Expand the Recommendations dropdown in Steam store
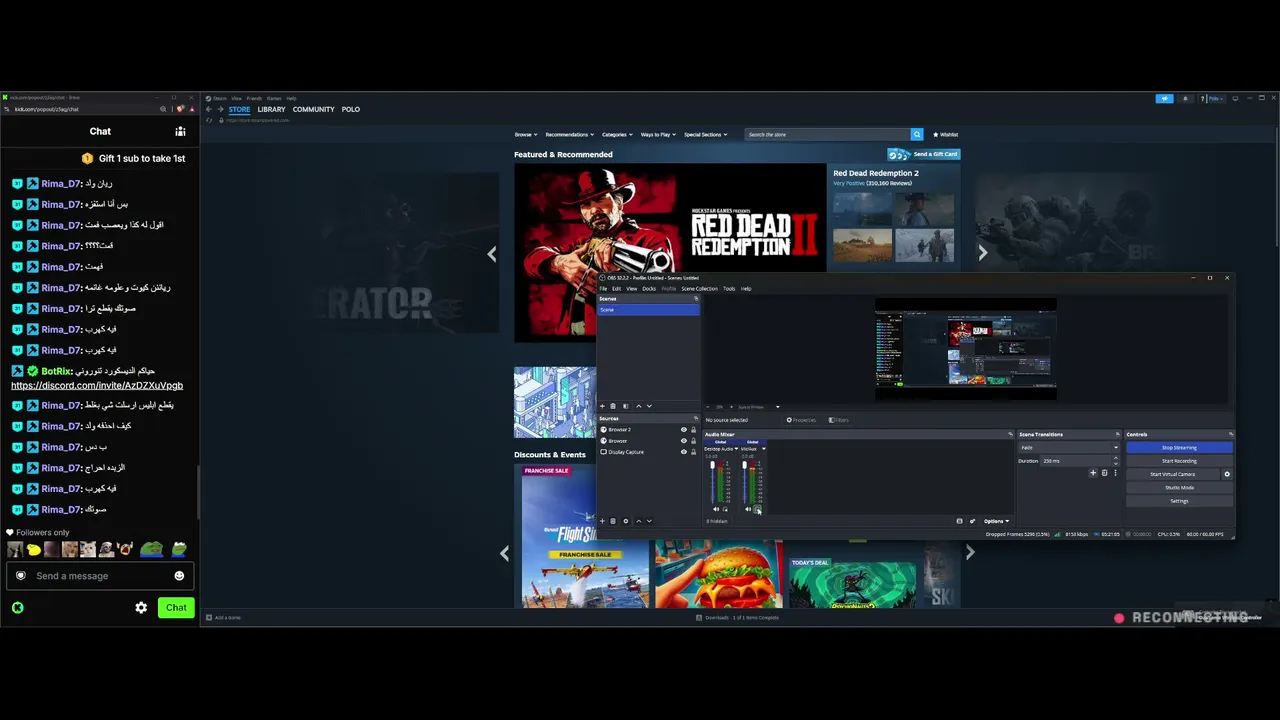Screen dimensions: 1280x720 [x=569, y=134]
